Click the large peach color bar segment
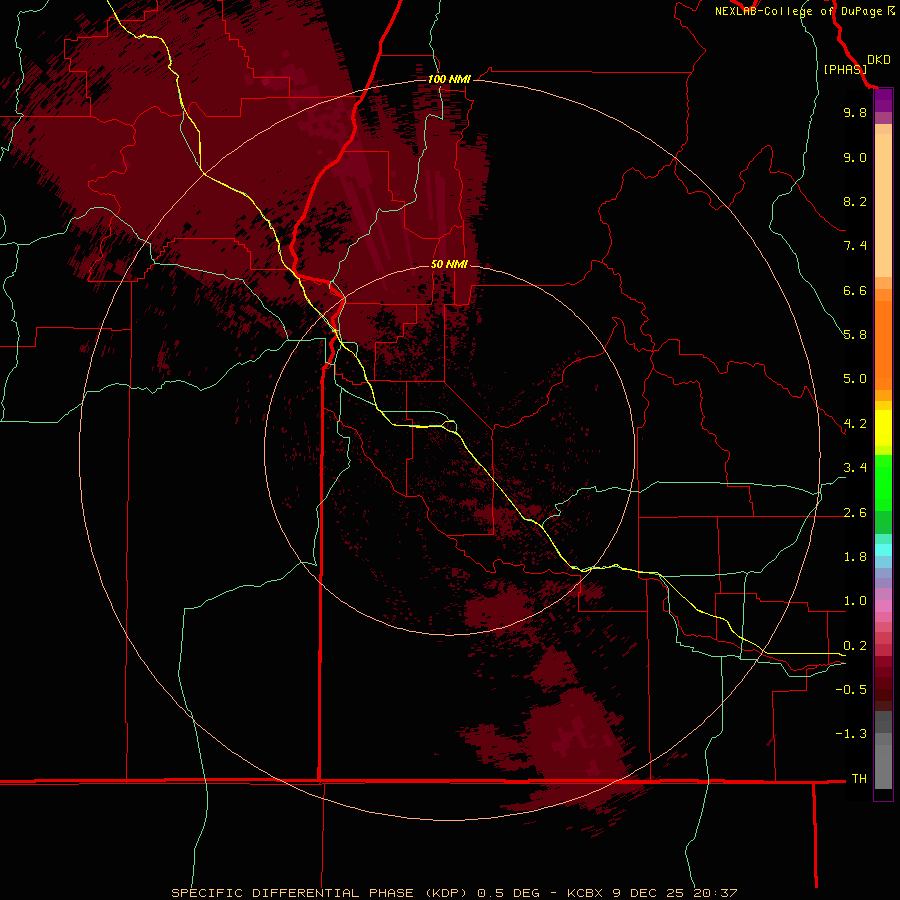Viewport: 900px width, 900px height. click(883, 205)
